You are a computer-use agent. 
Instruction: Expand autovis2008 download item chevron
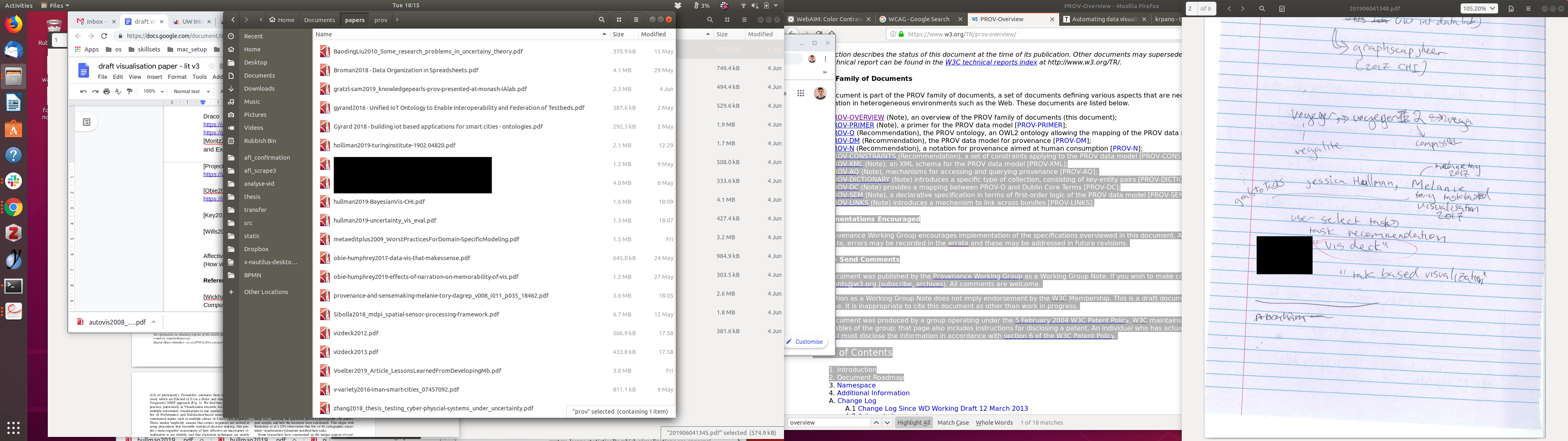pos(154,322)
